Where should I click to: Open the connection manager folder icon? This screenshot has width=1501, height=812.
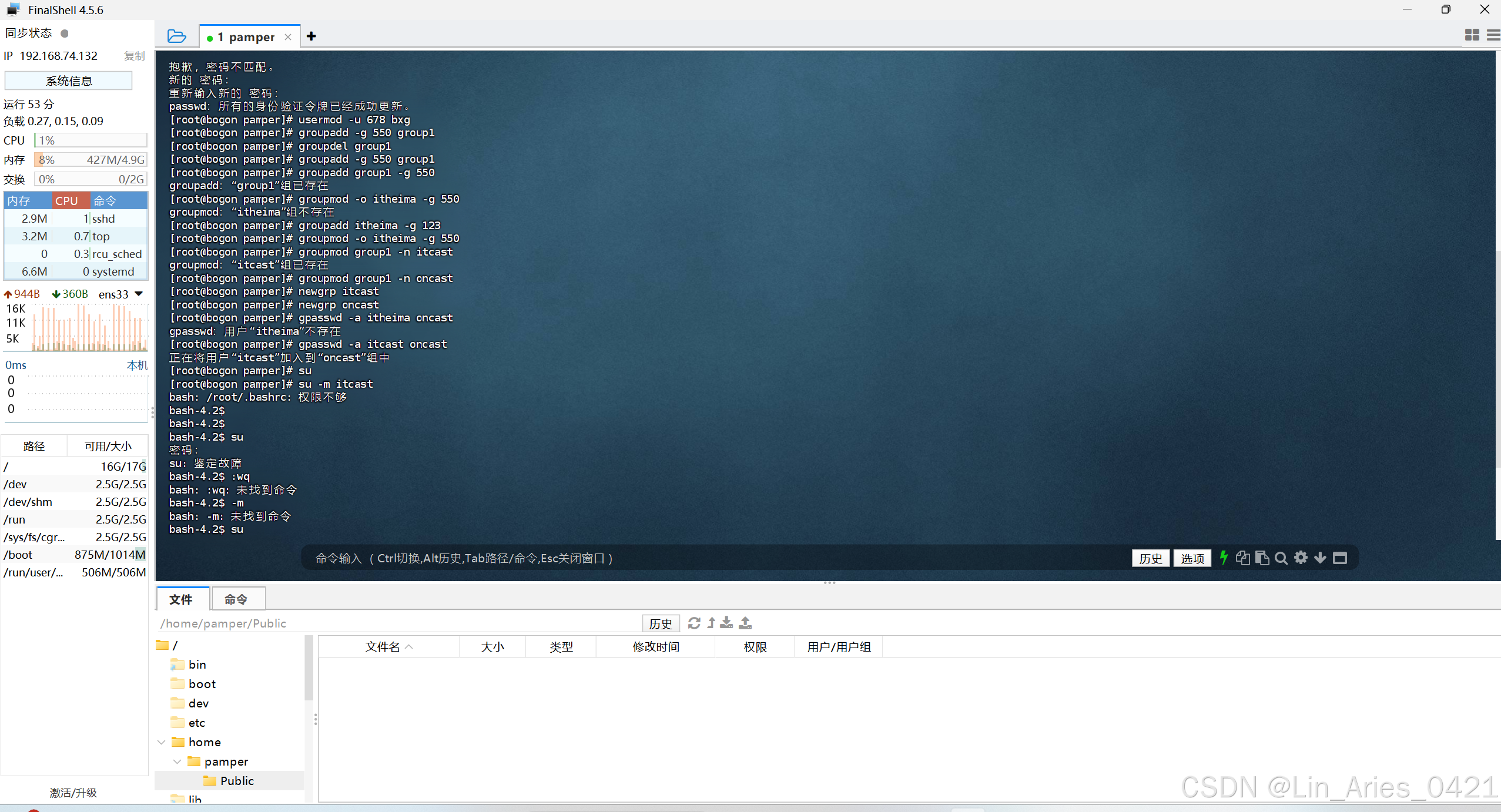[x=176, y=36]
